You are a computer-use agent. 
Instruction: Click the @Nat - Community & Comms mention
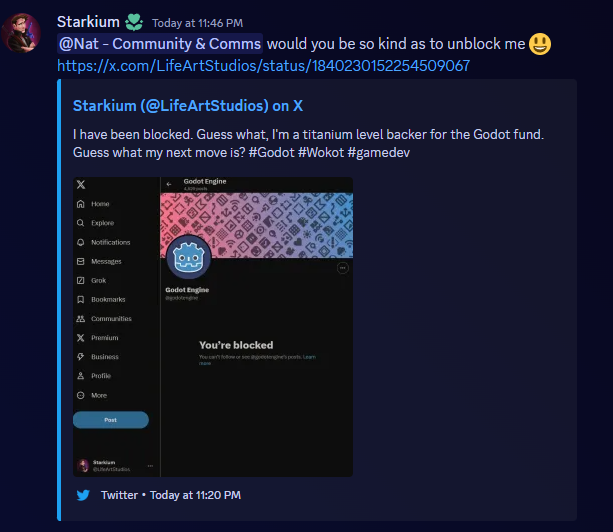(x=160, y=44)
